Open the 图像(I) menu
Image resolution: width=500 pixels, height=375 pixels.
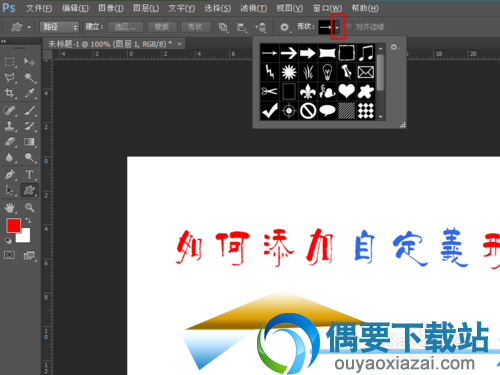click(x=111, y=8)
